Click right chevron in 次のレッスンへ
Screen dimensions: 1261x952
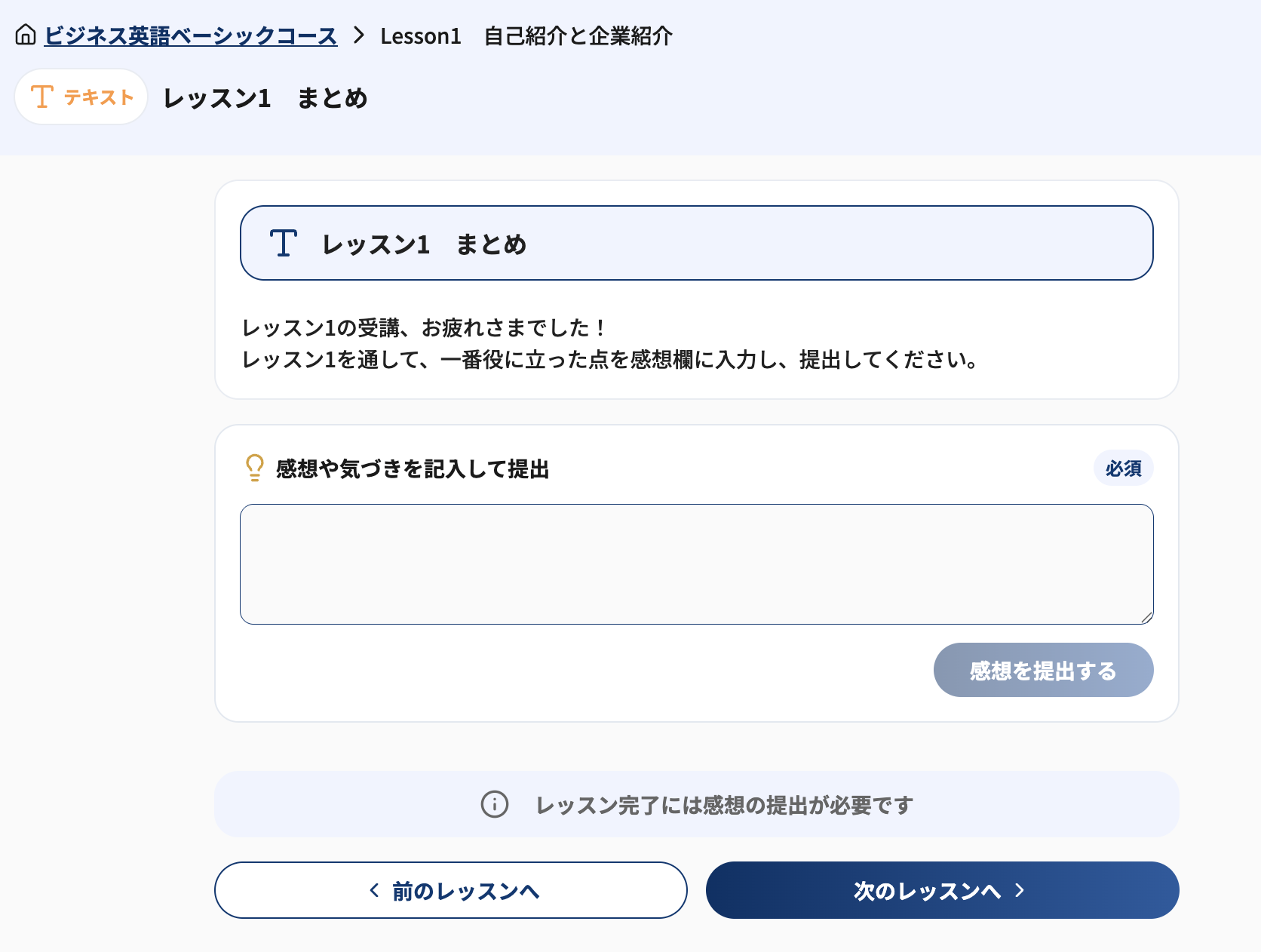(x=1020, y=890)
